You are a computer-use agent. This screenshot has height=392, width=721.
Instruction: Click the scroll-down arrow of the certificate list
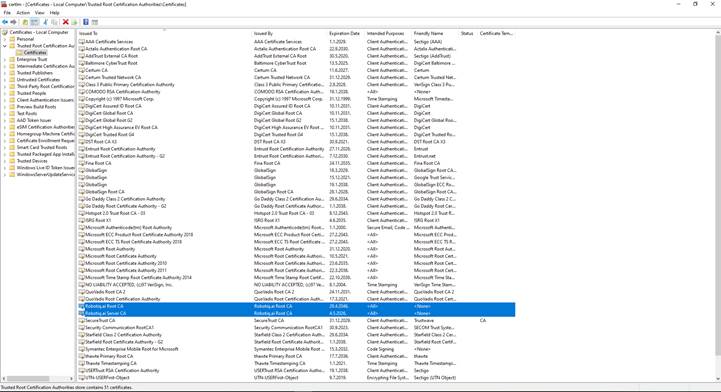tap(718, 379)
